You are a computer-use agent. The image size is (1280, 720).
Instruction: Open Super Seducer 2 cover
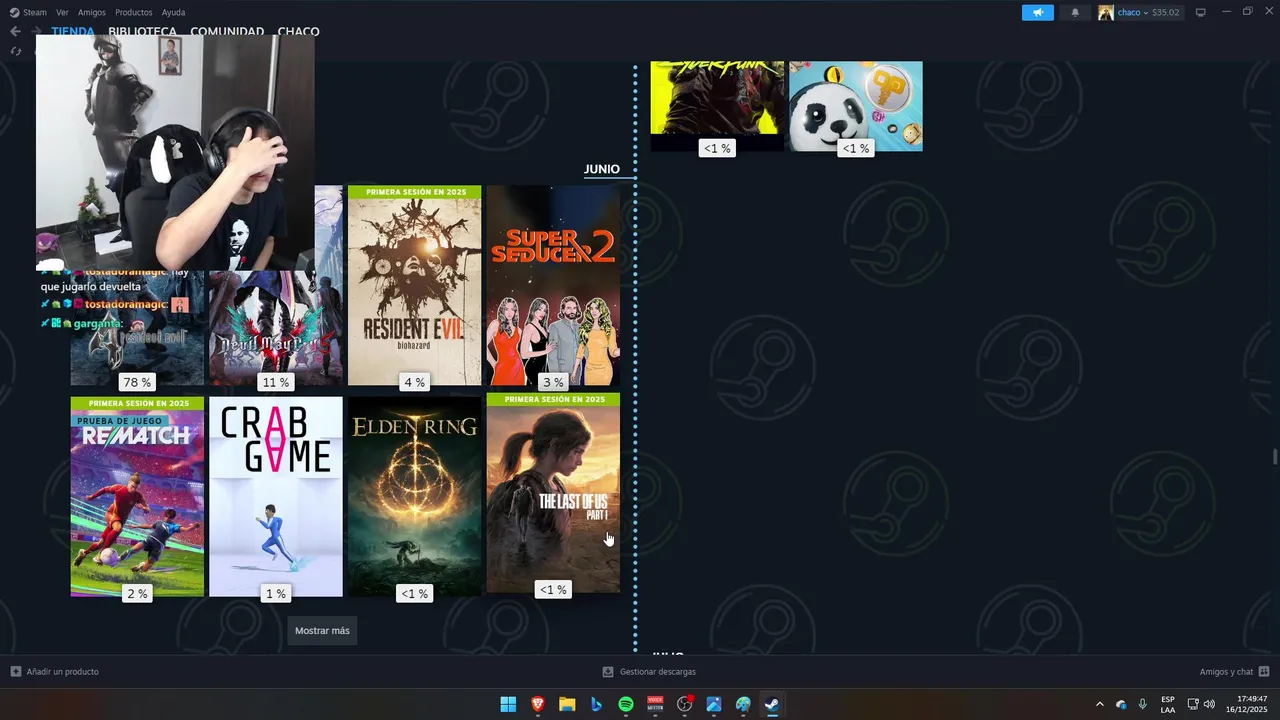tap(553, 285)
